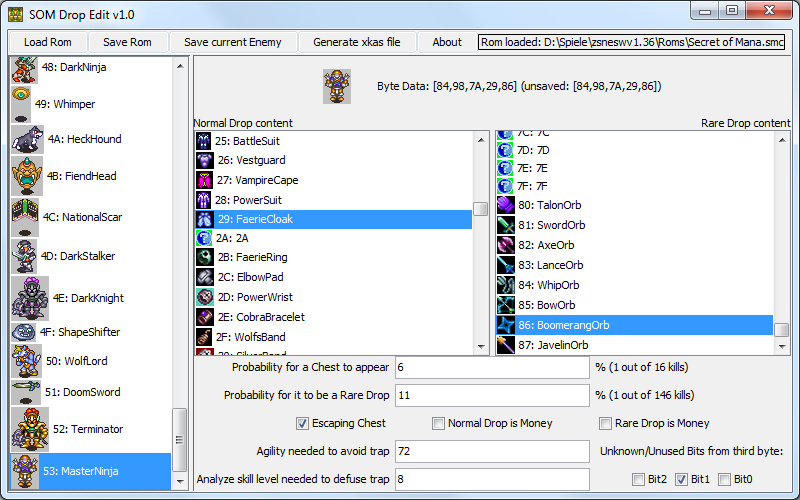Select the PowerSuit item icon
Image resolution: width=800 pixels, height=500 pixels.
pos(204,200)
